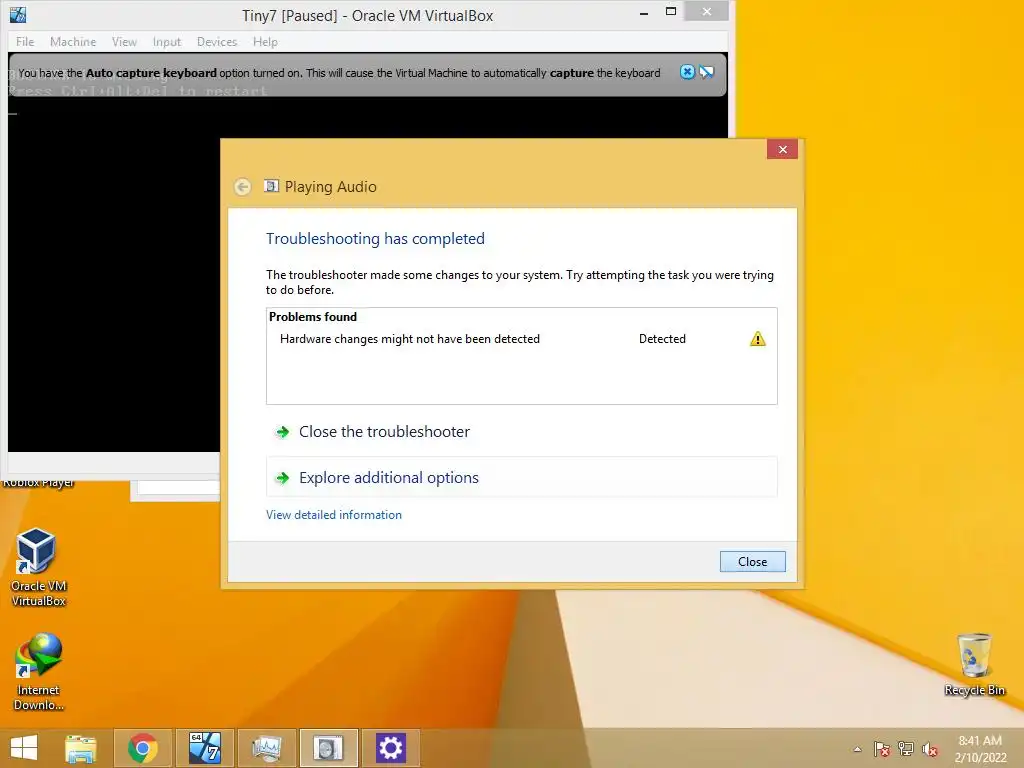Open Google Chrome from the taskbar
This screenshot has width=1024, height=768.
point(142,748)
